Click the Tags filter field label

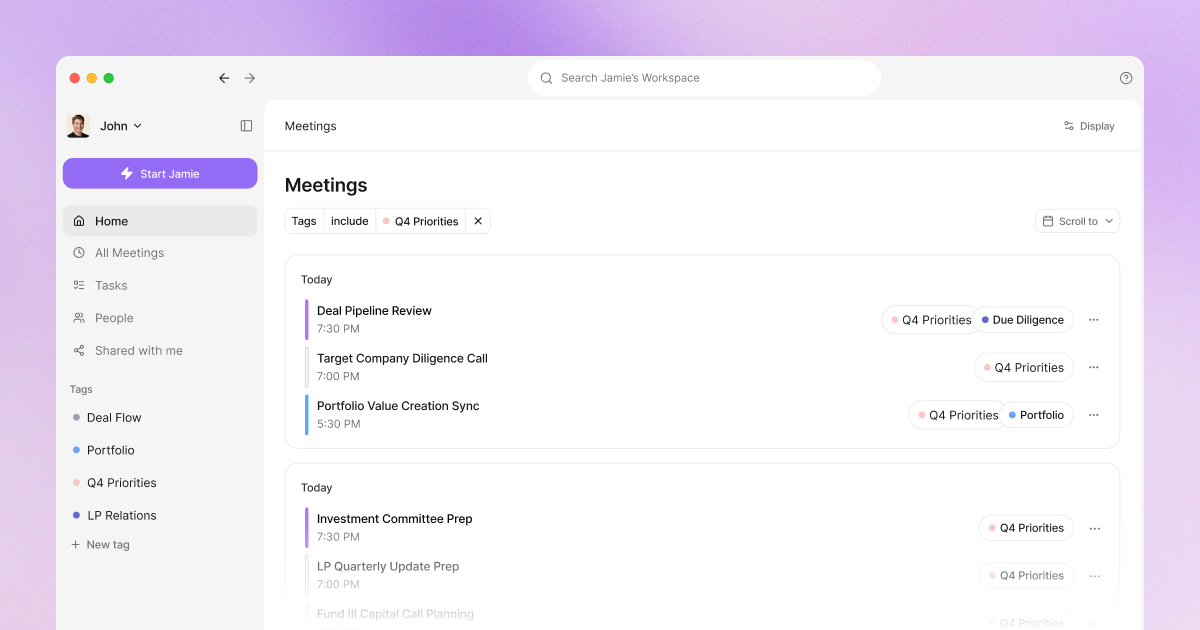(304, 221)
